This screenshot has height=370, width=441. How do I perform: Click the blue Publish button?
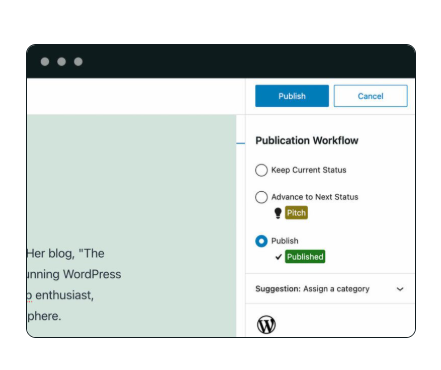[x=292, y=96]
